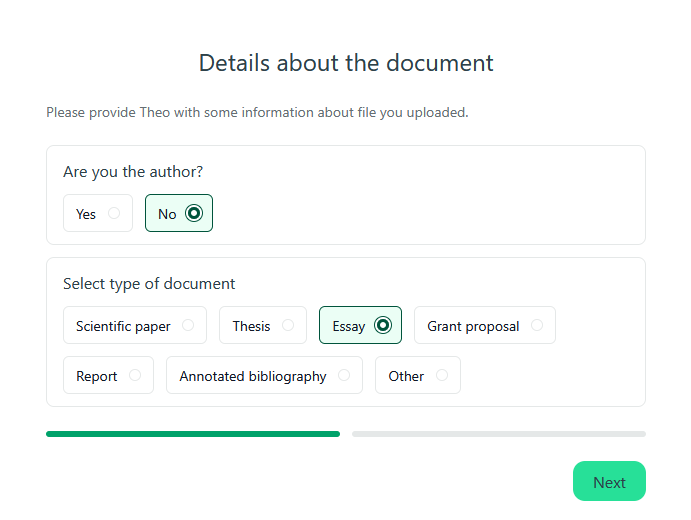
Task: Click the gray unfinished progress bar segment
Action: coord(498,434)
